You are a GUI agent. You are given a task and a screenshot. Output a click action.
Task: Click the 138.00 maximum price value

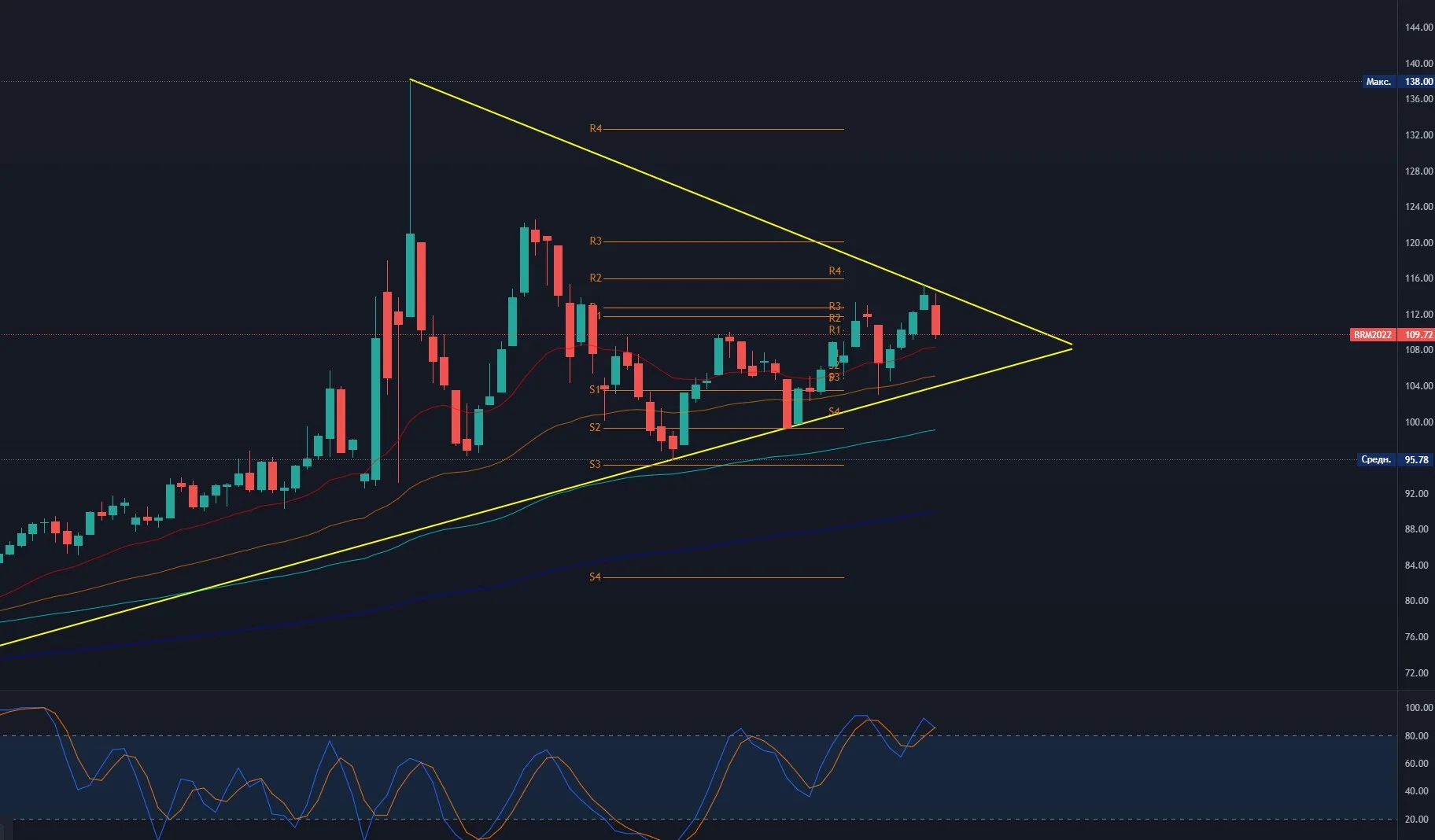click(x=1418, y=82)
